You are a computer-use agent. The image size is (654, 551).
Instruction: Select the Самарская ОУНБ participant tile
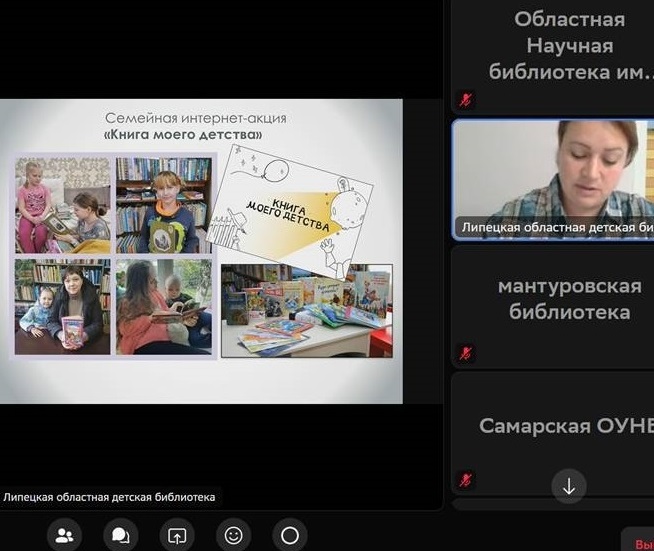pos(553,433)
